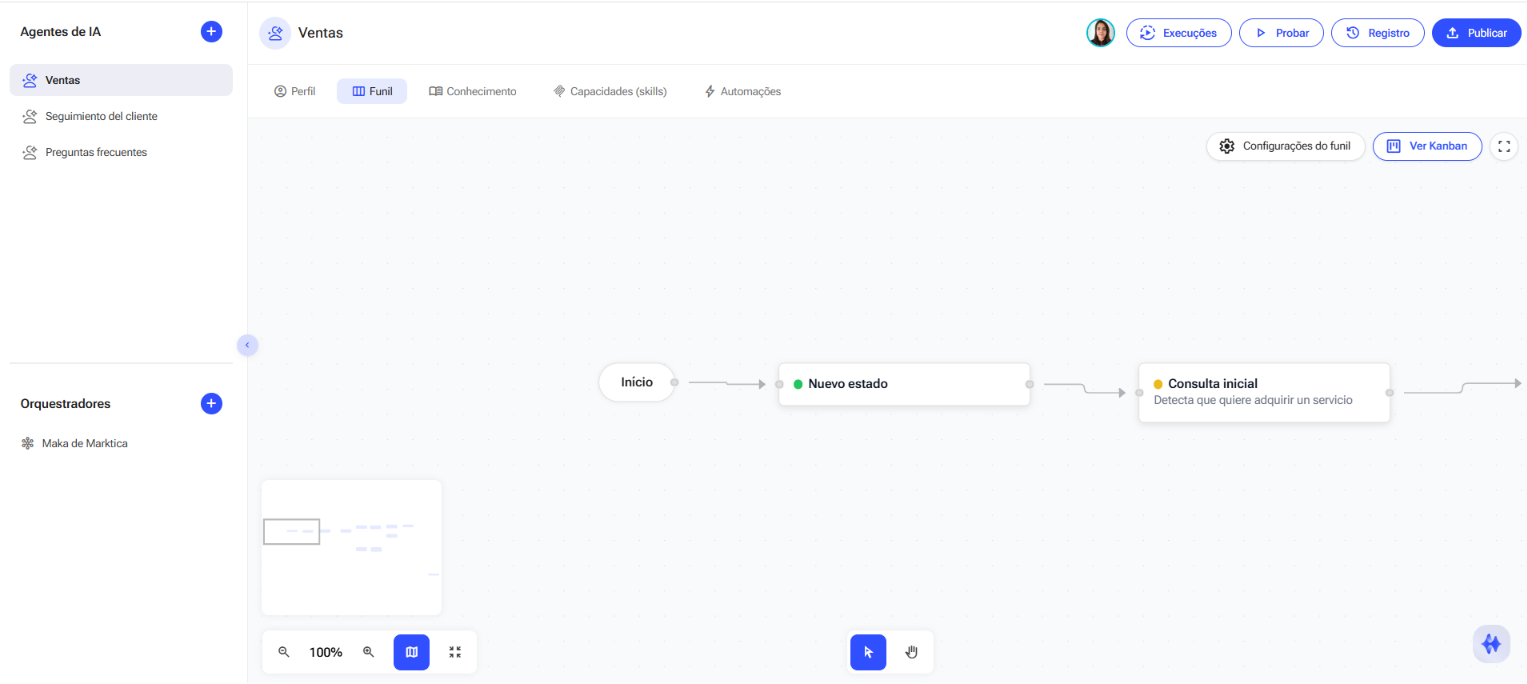The width and height of the screenshot is (1527, 684).
Task: Open the Execuções panel
Action: point(1178,33)
